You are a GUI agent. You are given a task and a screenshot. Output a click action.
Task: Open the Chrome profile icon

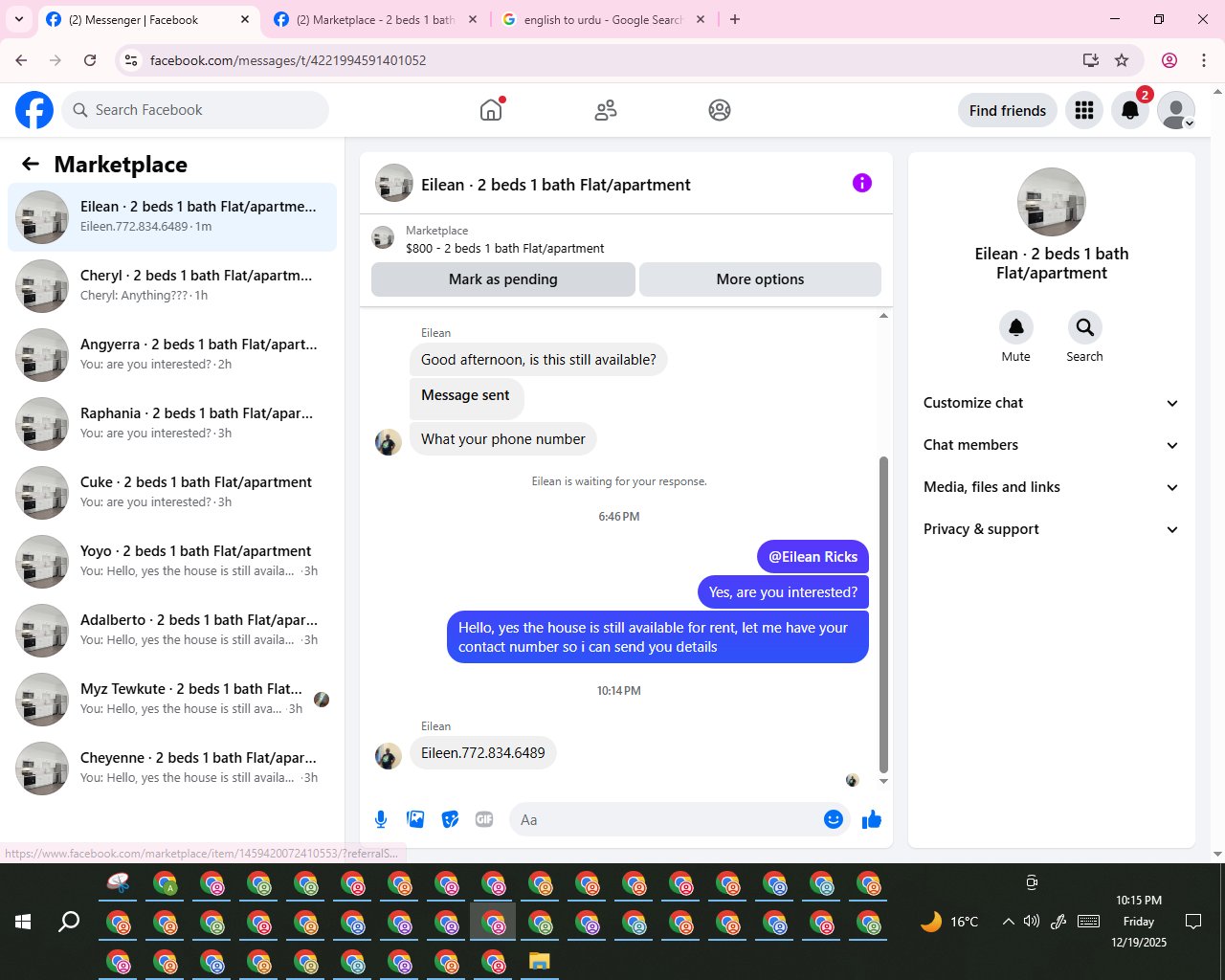(1169, 60)
